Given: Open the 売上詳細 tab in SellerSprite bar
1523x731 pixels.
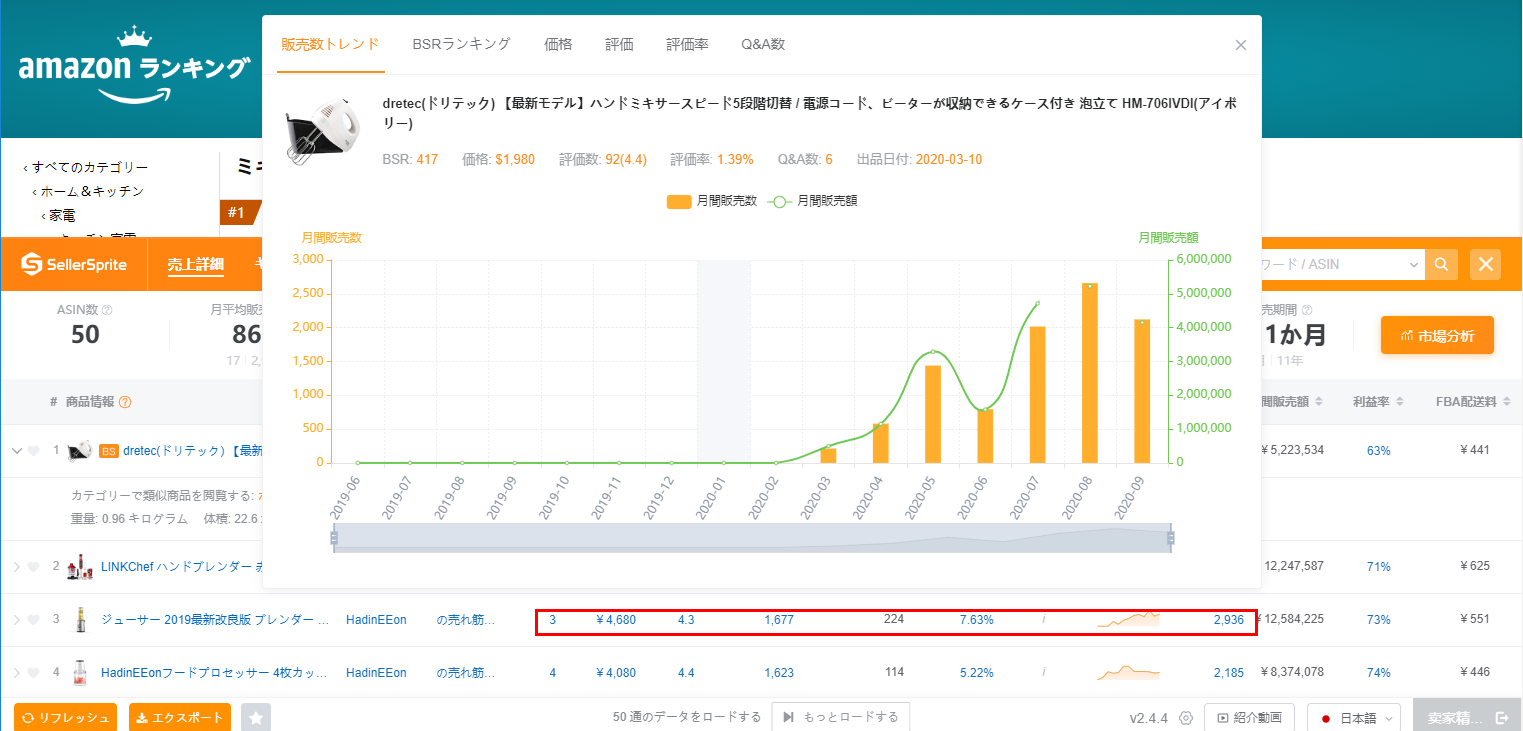Looking at the screenshot, I should 196,265.
